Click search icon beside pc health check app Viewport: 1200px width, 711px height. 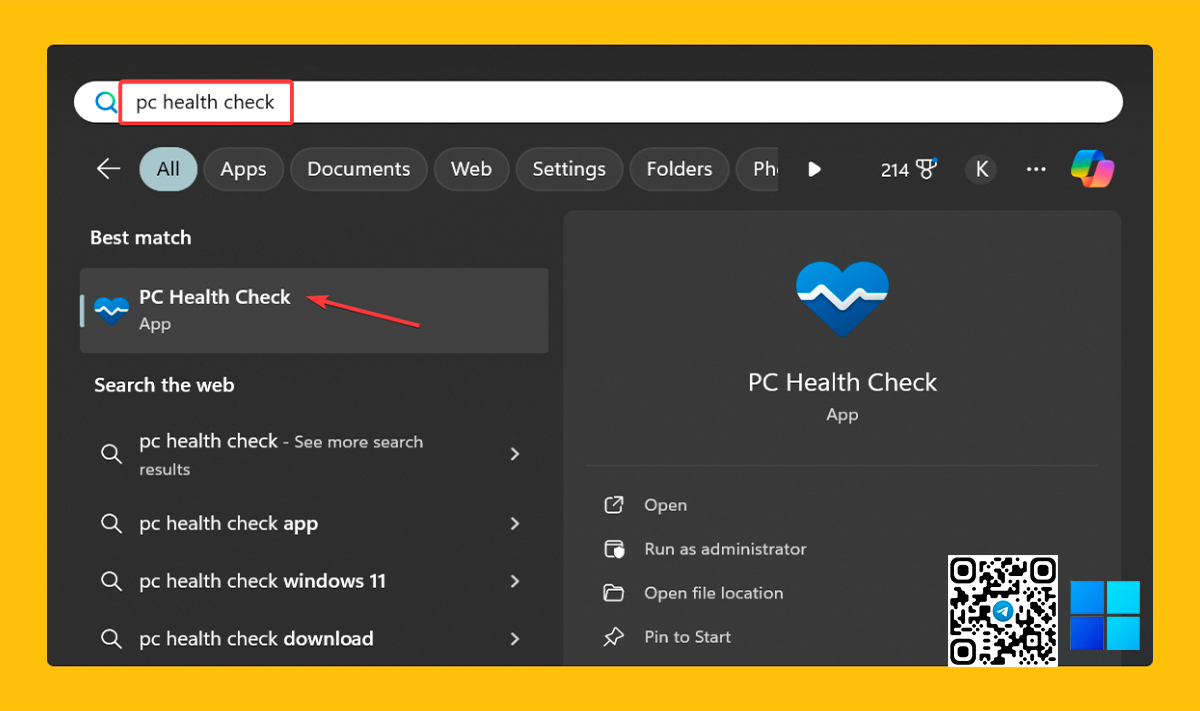click(x=111, y=524)
